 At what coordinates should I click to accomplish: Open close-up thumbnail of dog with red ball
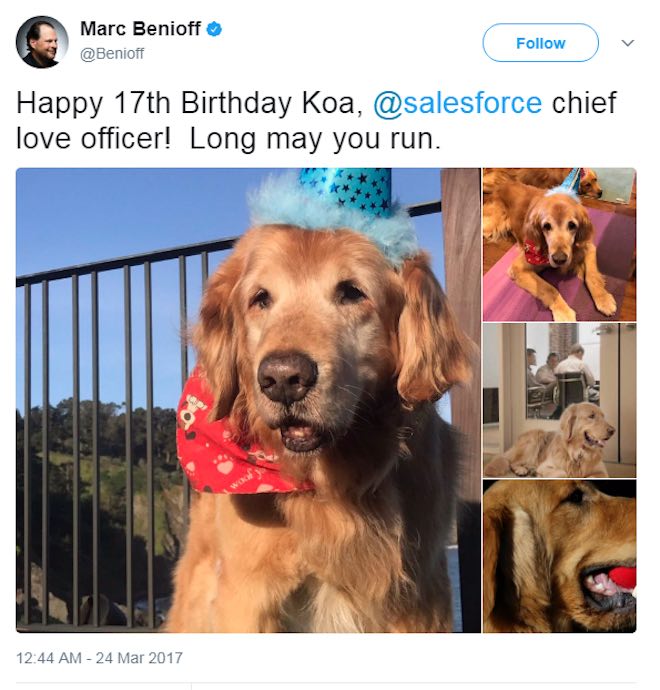point(559,556)
